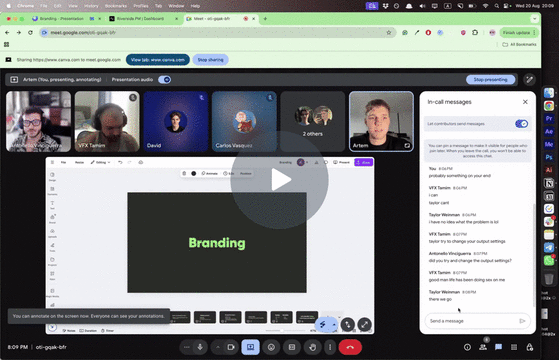
Task: Send an emoji reaction
Action: 271,347
